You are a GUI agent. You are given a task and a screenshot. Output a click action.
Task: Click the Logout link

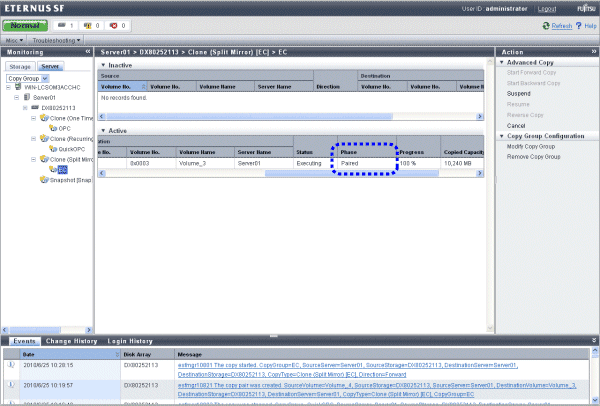point(547,9)
